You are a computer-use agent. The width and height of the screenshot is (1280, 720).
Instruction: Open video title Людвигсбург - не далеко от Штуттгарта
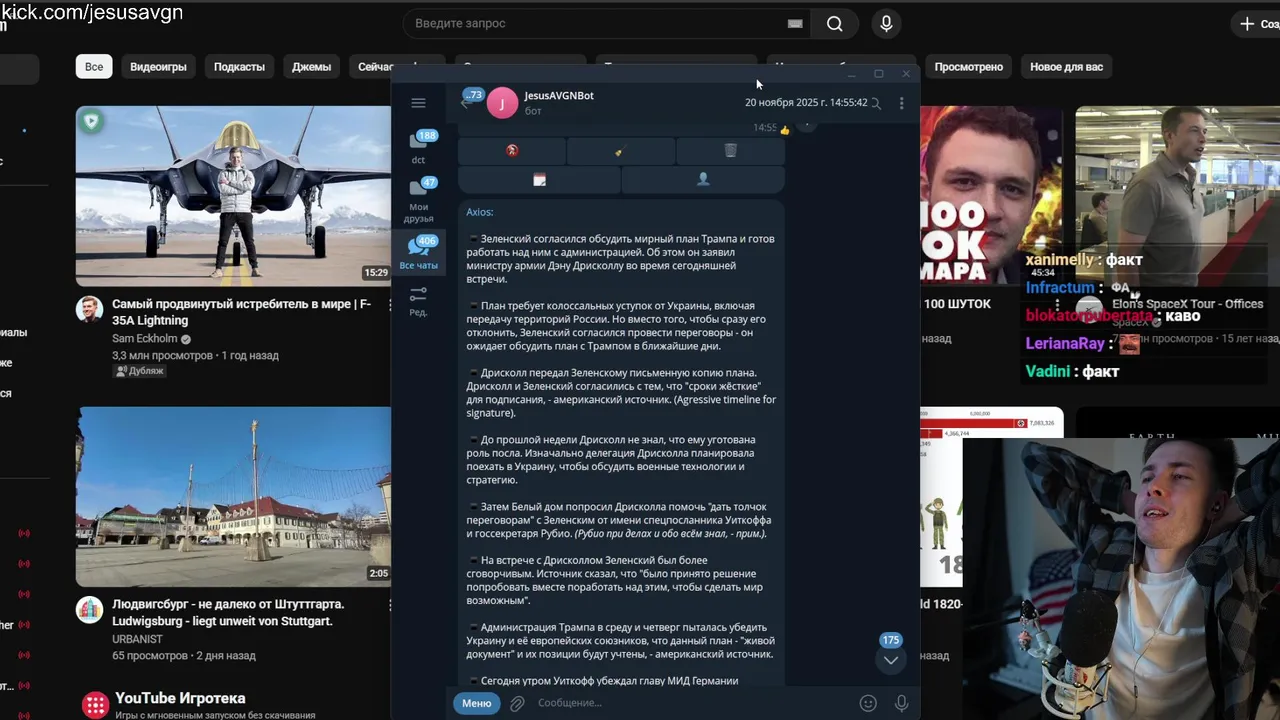[228, 612]
